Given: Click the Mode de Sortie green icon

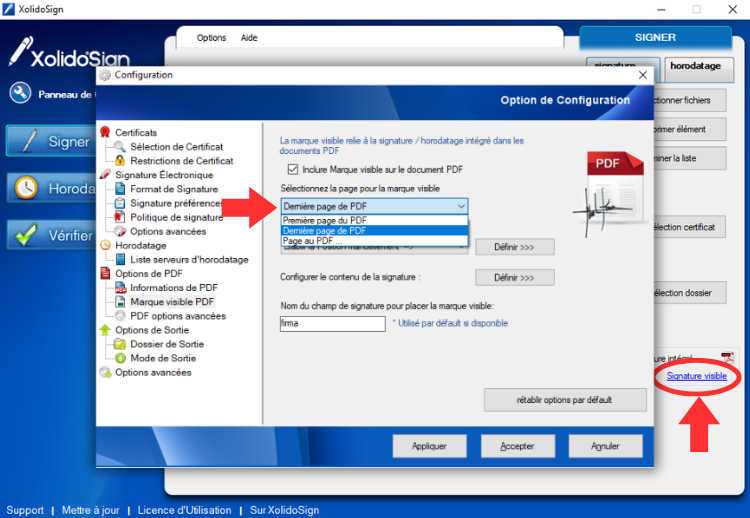Looking at the screenshot, I should click(120, 358).
